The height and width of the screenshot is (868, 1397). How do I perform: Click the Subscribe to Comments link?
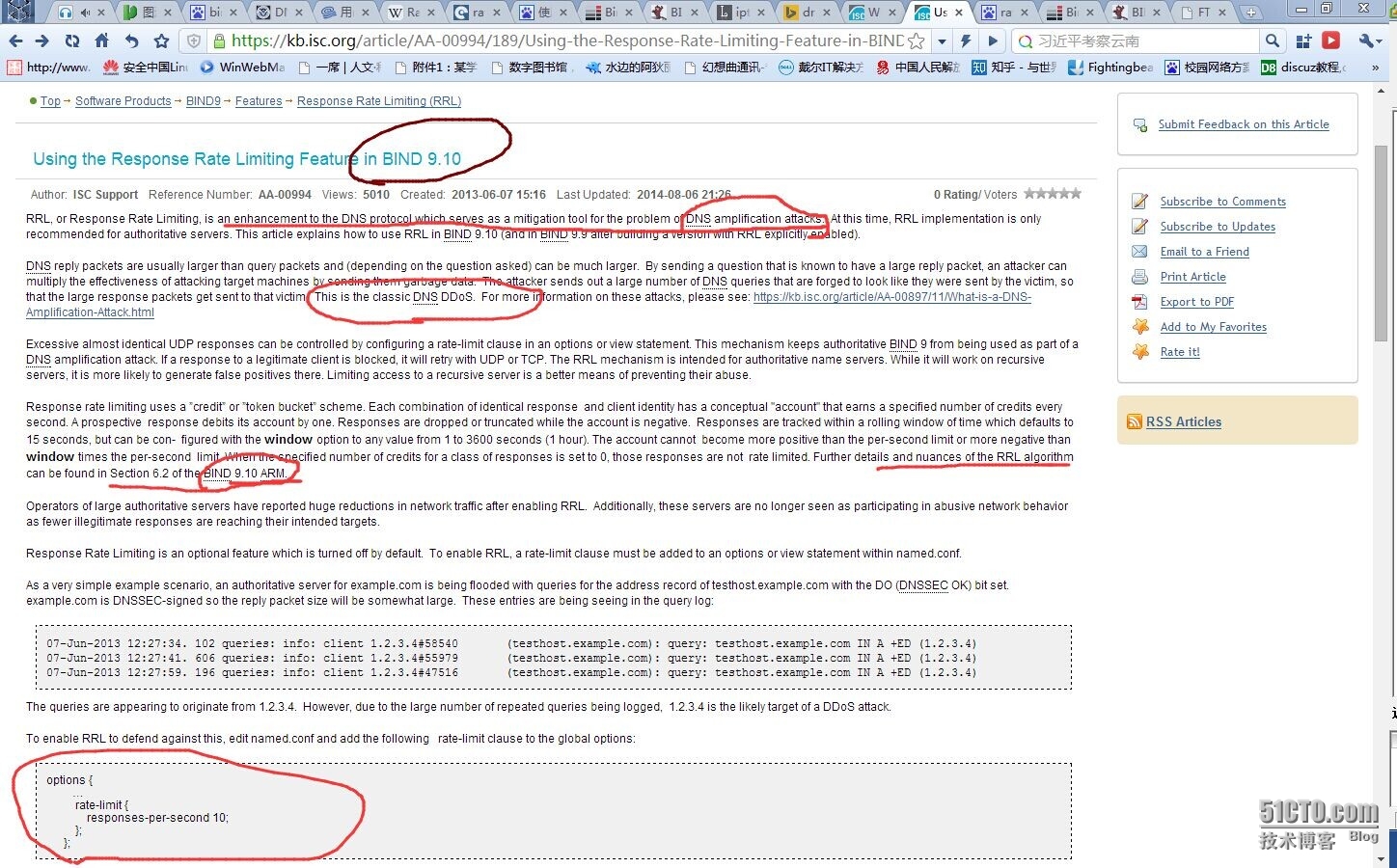(x=1222, y=202)
